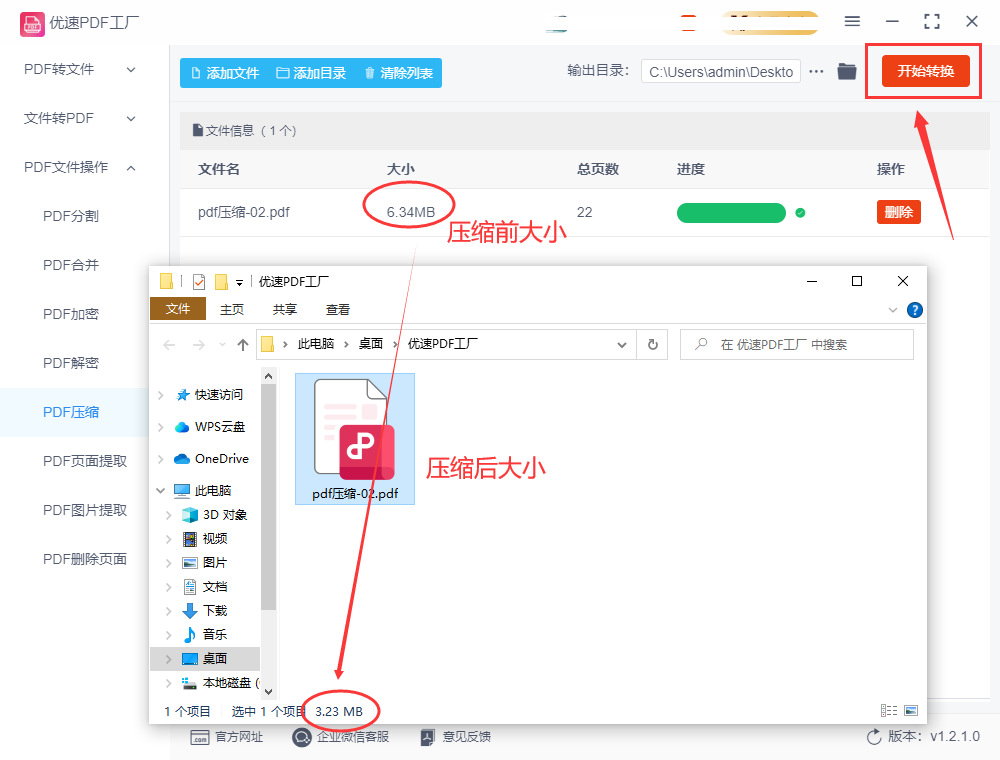Click Explorer back arrow

[x=169, y=345]
